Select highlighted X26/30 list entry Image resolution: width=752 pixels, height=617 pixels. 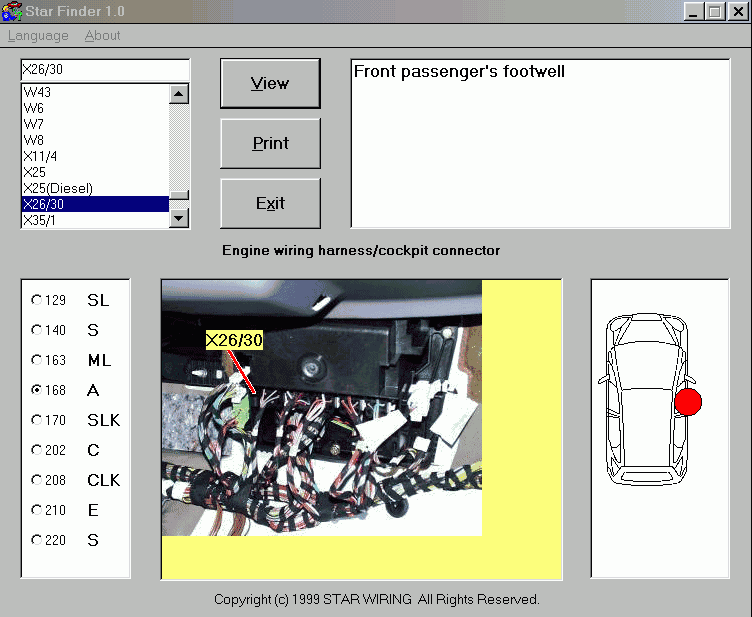click(95, 204)
